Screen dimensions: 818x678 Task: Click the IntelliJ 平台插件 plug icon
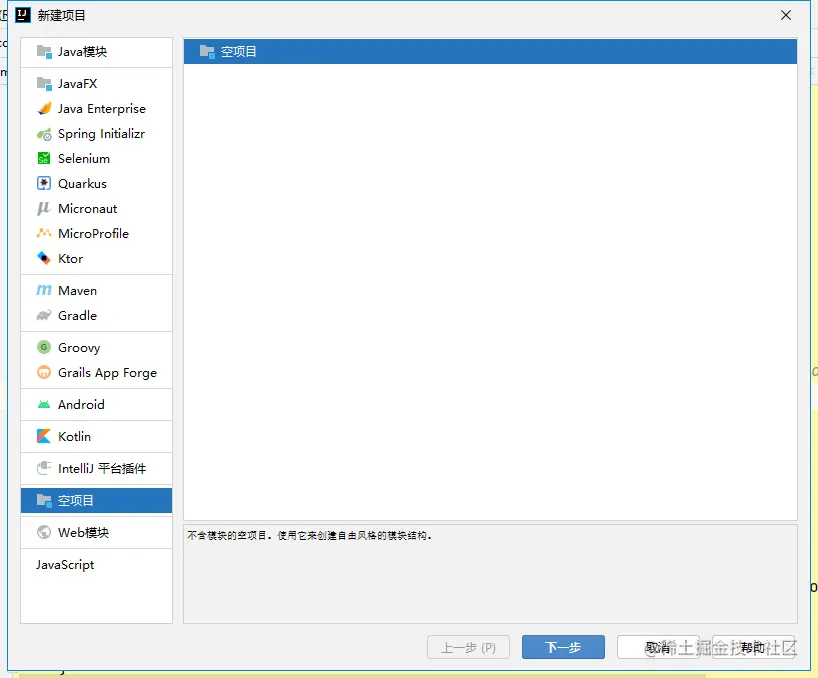click(x=44, y=468)
